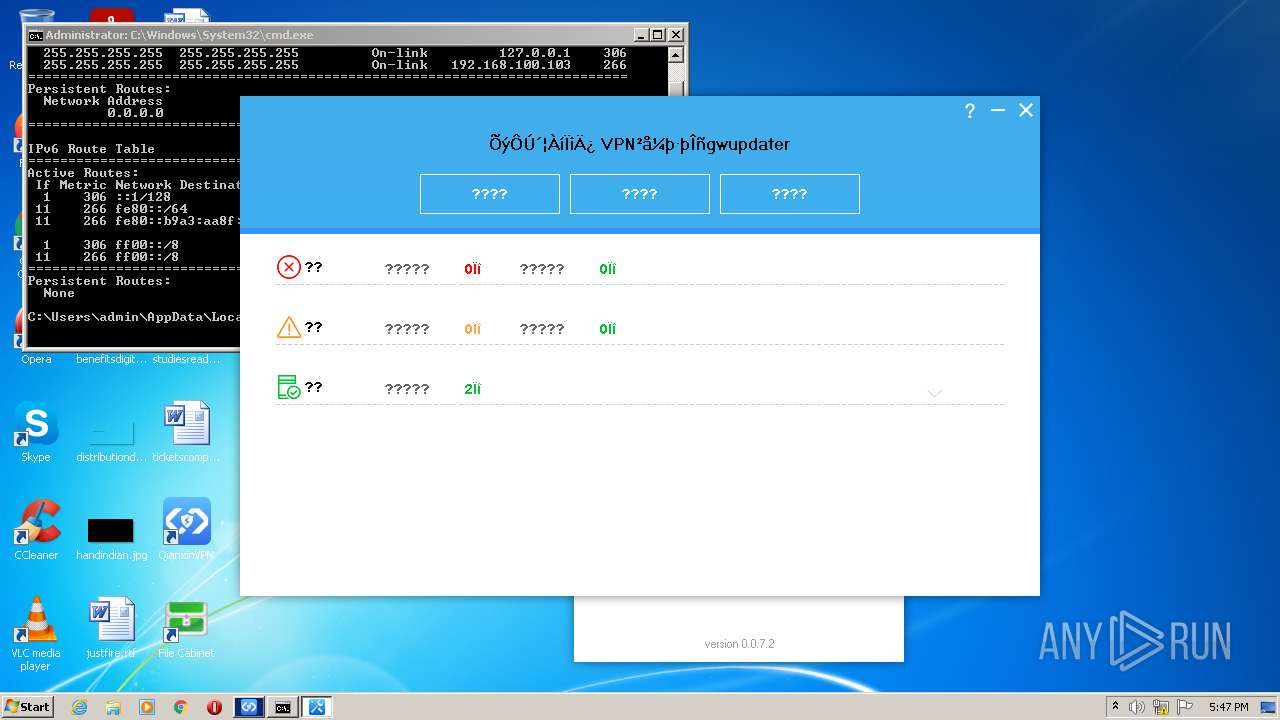1280x720 pixels.
Task: Click the green '0' count in warning row
Action: (608, 329)
